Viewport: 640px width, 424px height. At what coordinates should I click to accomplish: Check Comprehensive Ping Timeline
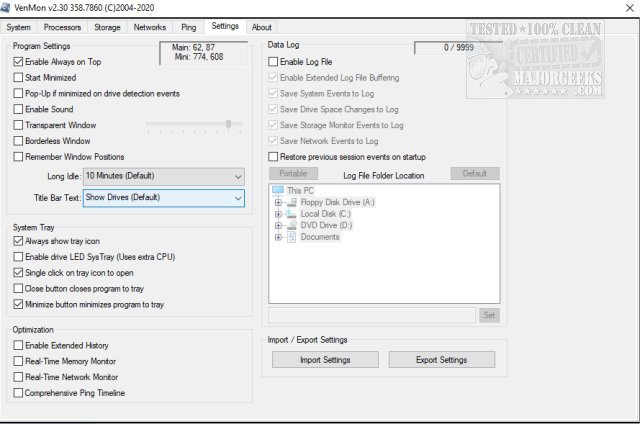(18, 393)
